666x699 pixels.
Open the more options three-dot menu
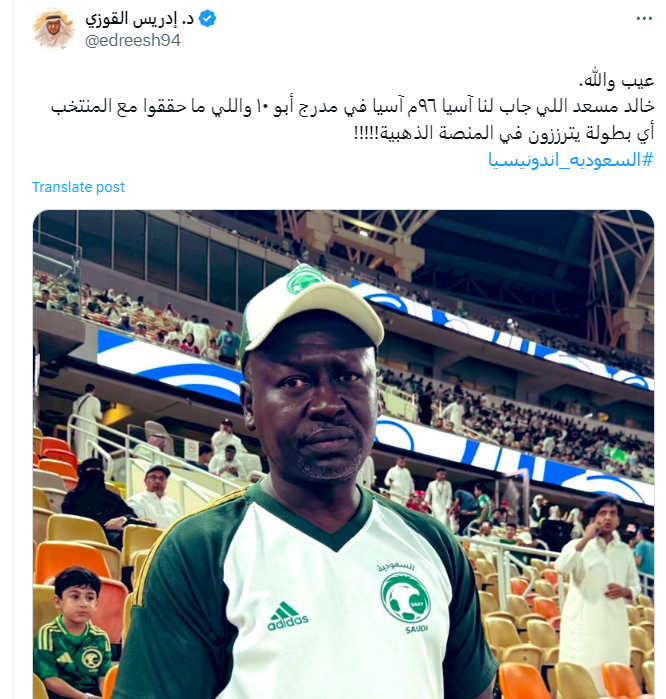644,18
